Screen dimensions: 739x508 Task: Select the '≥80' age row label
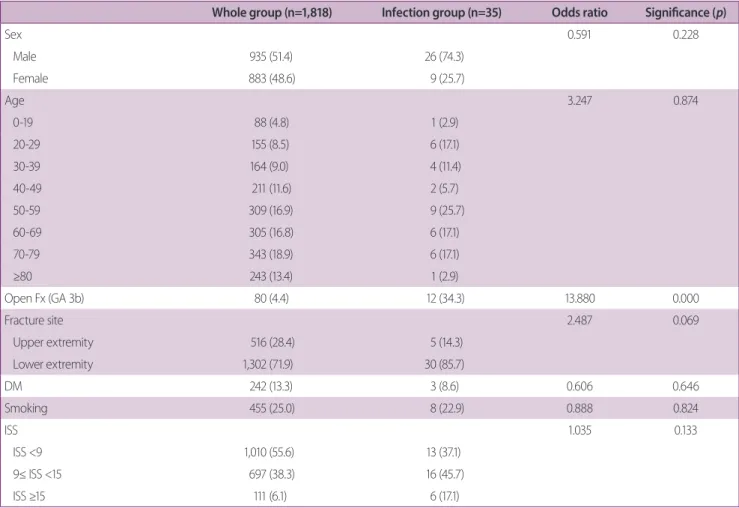click(22, 276)
